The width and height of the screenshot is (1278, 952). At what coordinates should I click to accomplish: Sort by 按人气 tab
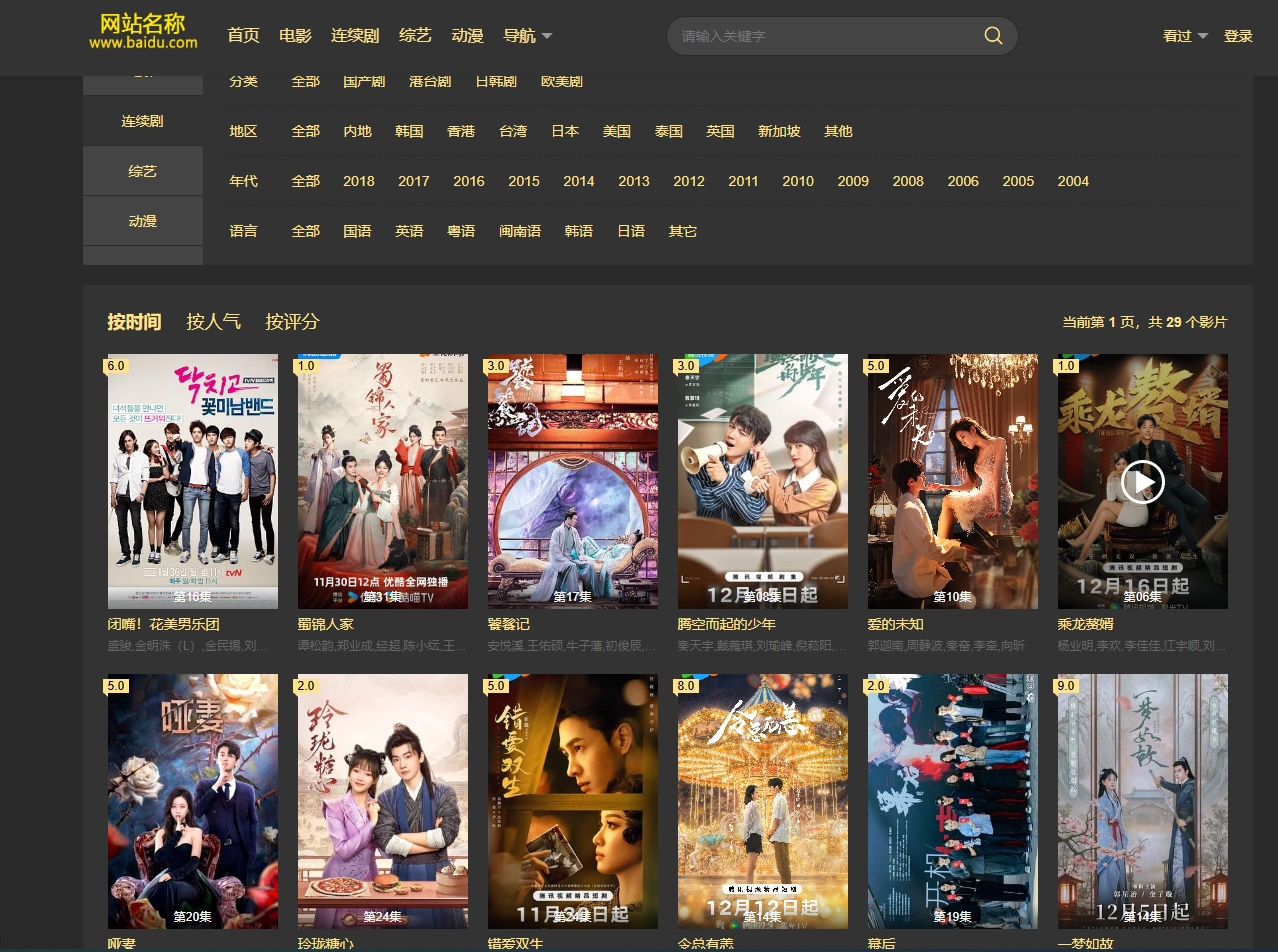[x=213, y=322]
